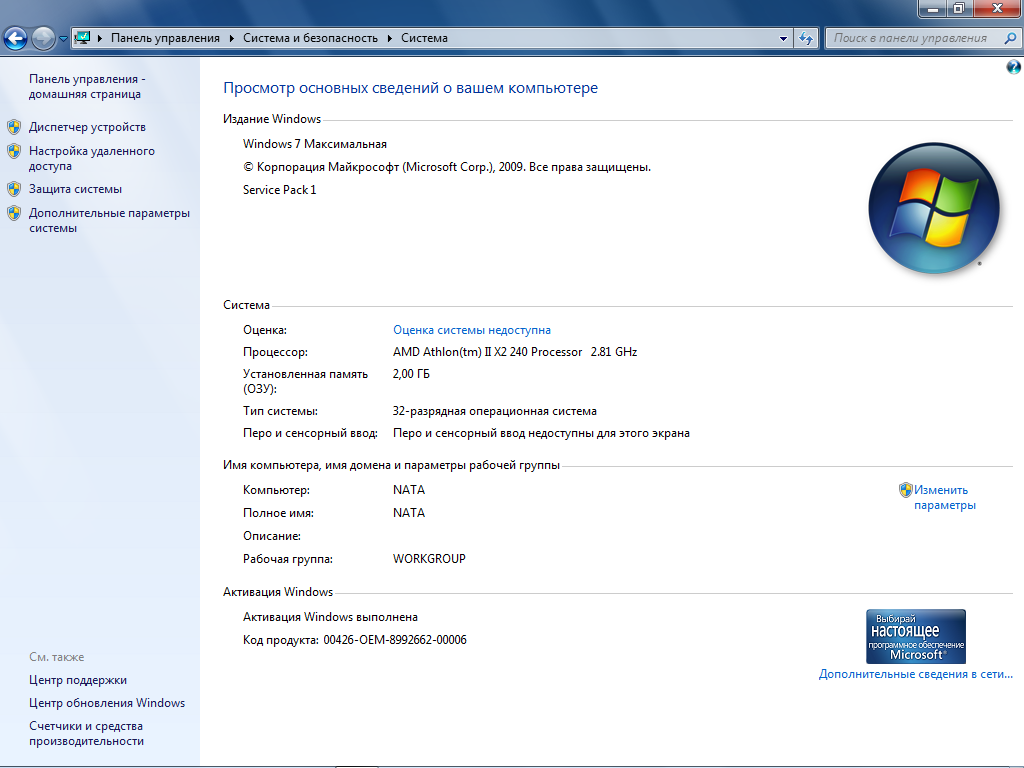Select WORKGROUP workgroup name
The width and height of the screenshot is (1024, 768).
click(x=429, y=558)
